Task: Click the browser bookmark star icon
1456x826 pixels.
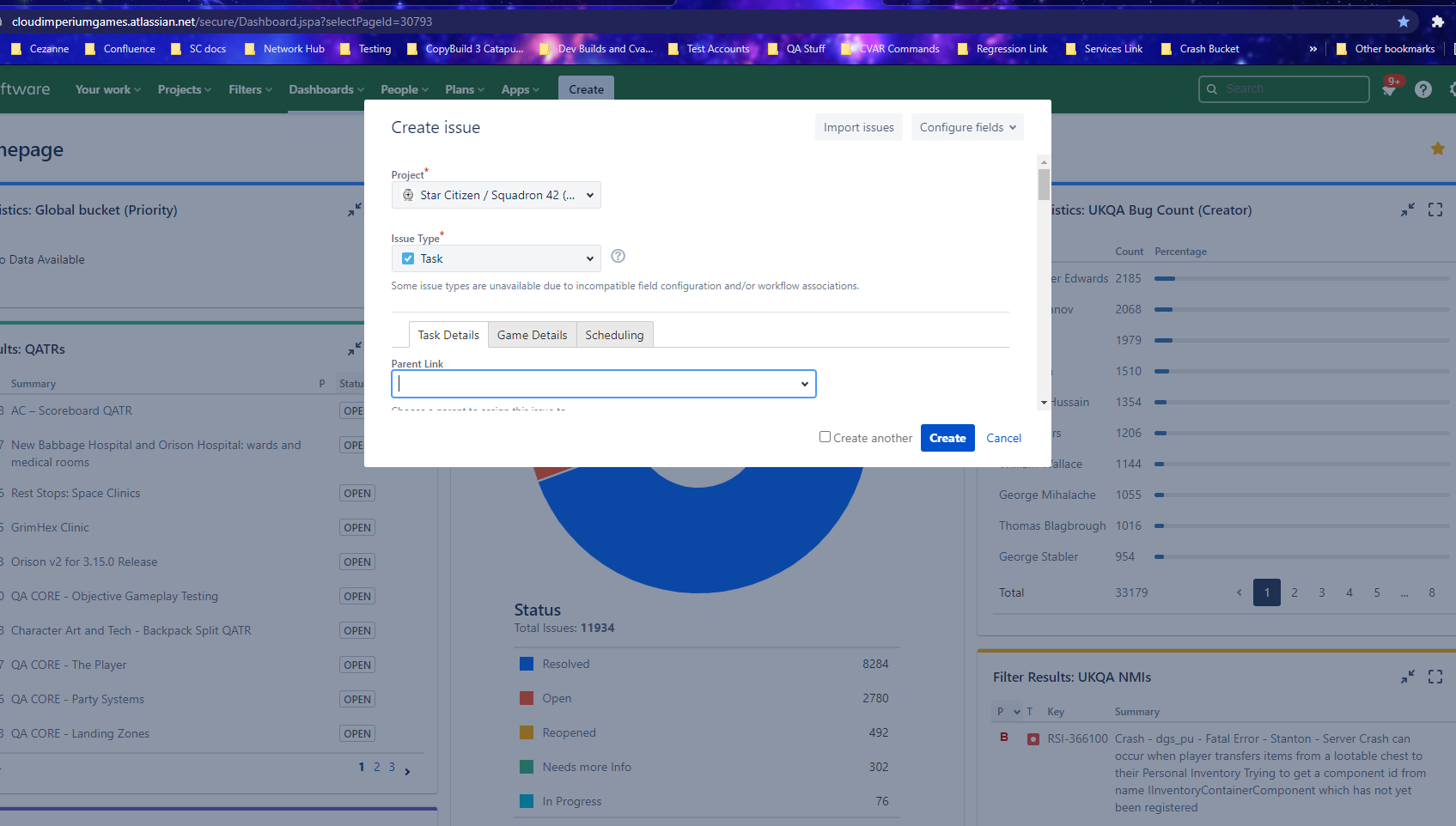Action: pos(1404,21)
